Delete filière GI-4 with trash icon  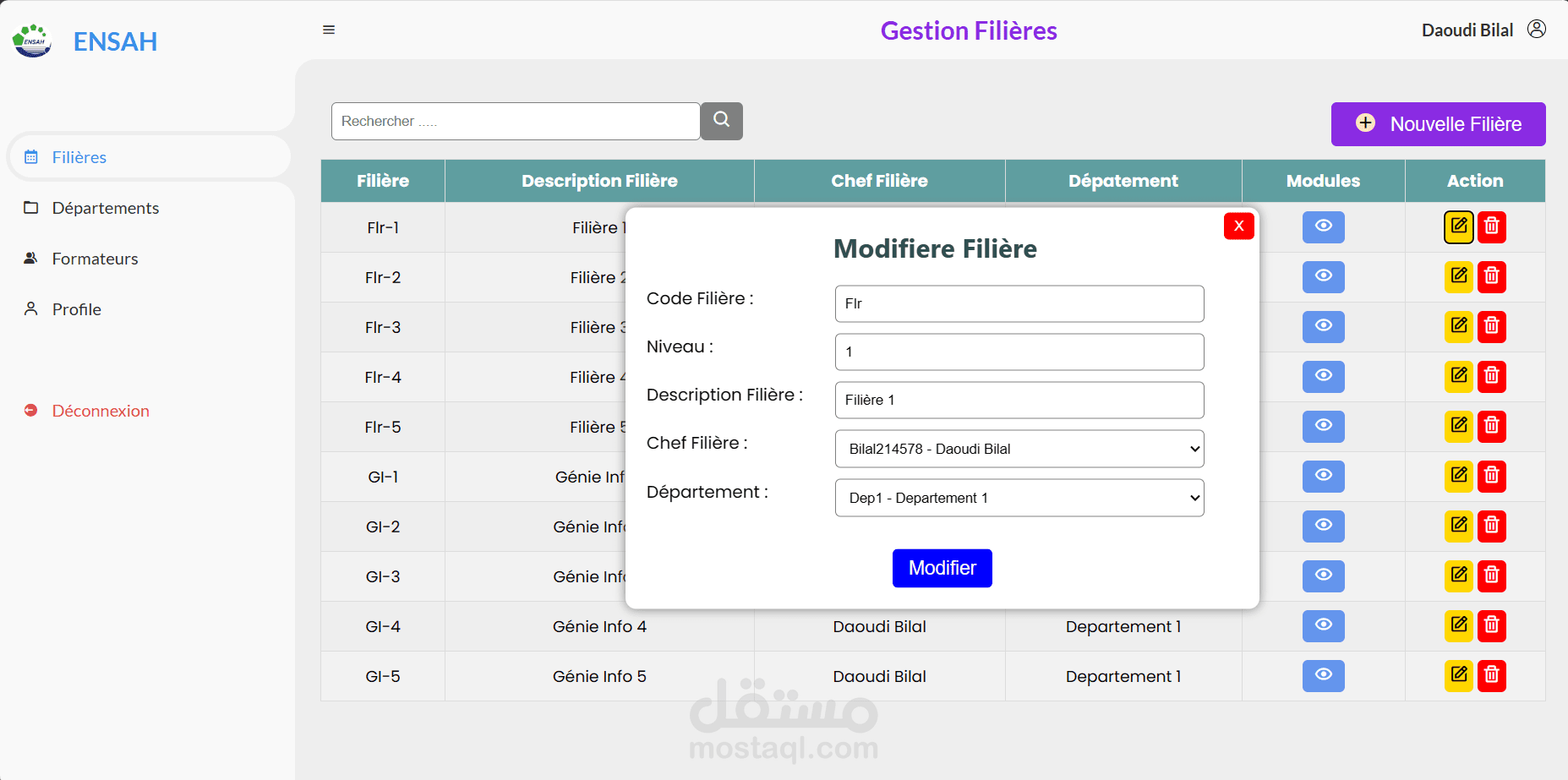[x=1492, y=625]
